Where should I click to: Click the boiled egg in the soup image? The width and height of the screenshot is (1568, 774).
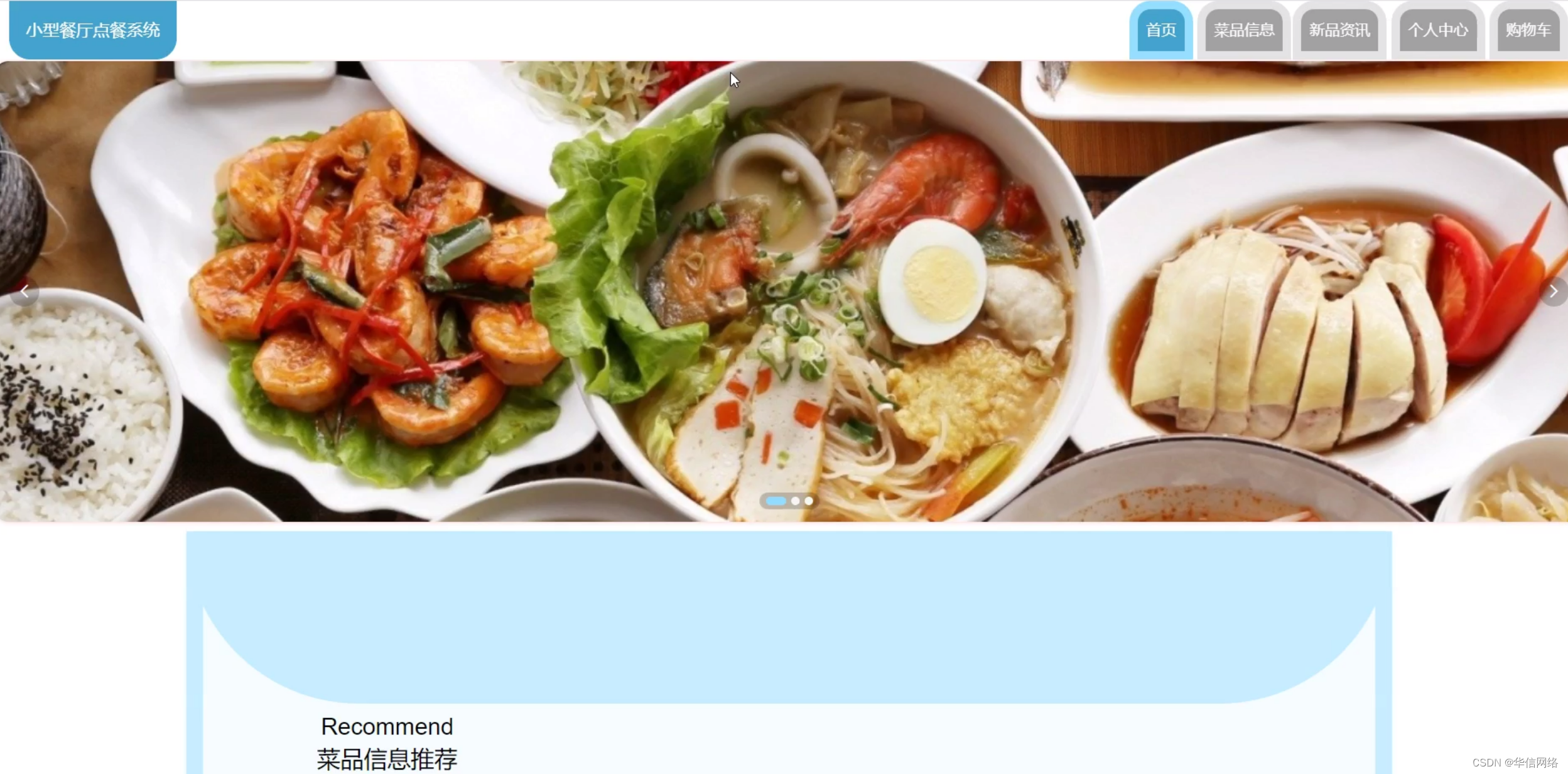(x=931, y=281)
